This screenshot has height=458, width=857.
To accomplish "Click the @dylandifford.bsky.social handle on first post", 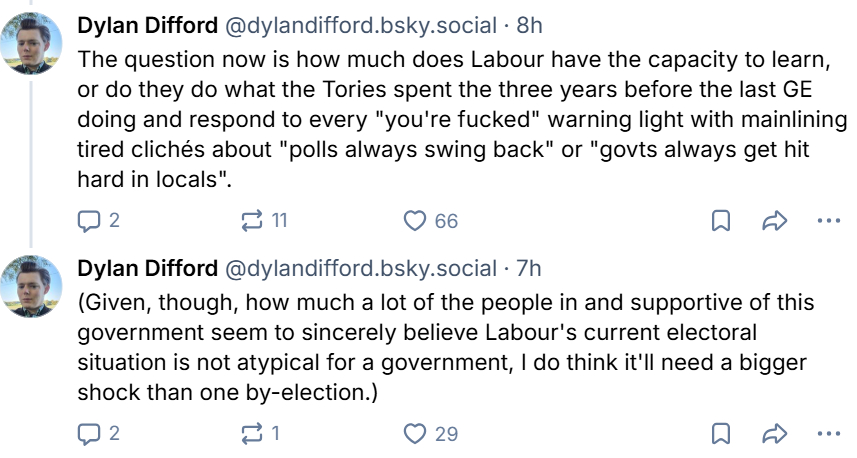I will pyautogui.click(x=360, y=25).
